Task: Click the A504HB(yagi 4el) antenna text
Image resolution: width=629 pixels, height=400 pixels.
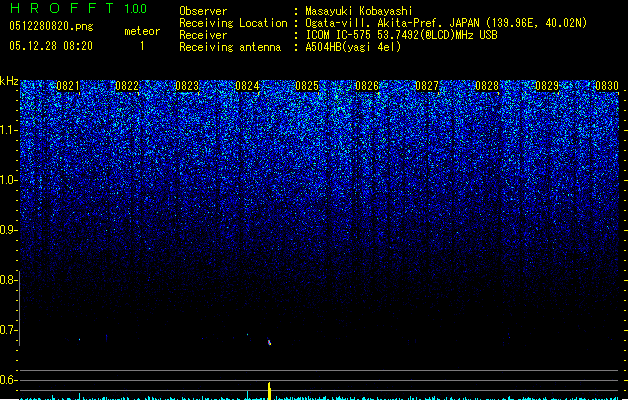Action: (353, 47)
